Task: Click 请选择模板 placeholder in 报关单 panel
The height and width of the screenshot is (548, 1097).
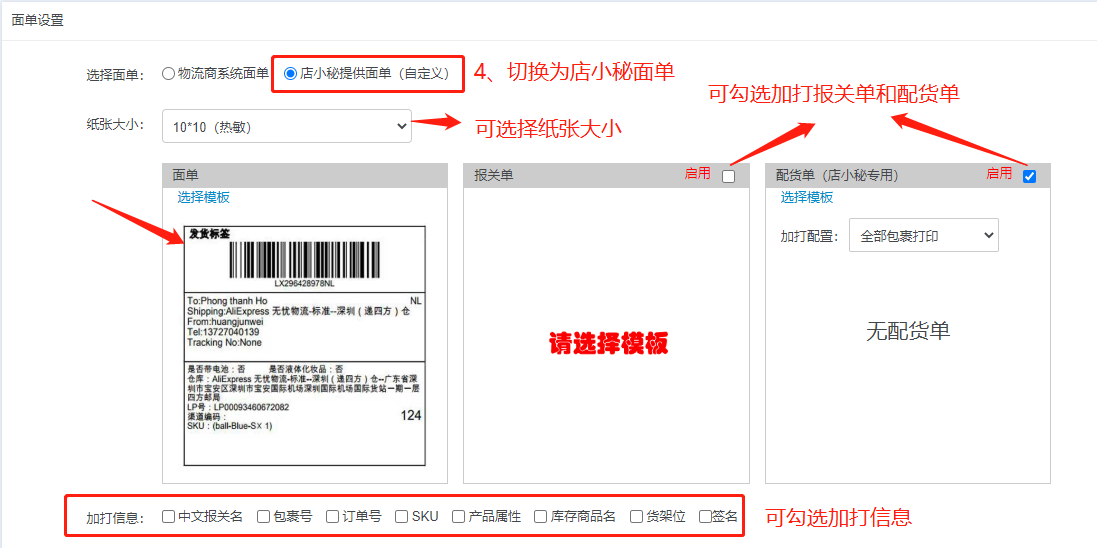Action: coord(608,344)
